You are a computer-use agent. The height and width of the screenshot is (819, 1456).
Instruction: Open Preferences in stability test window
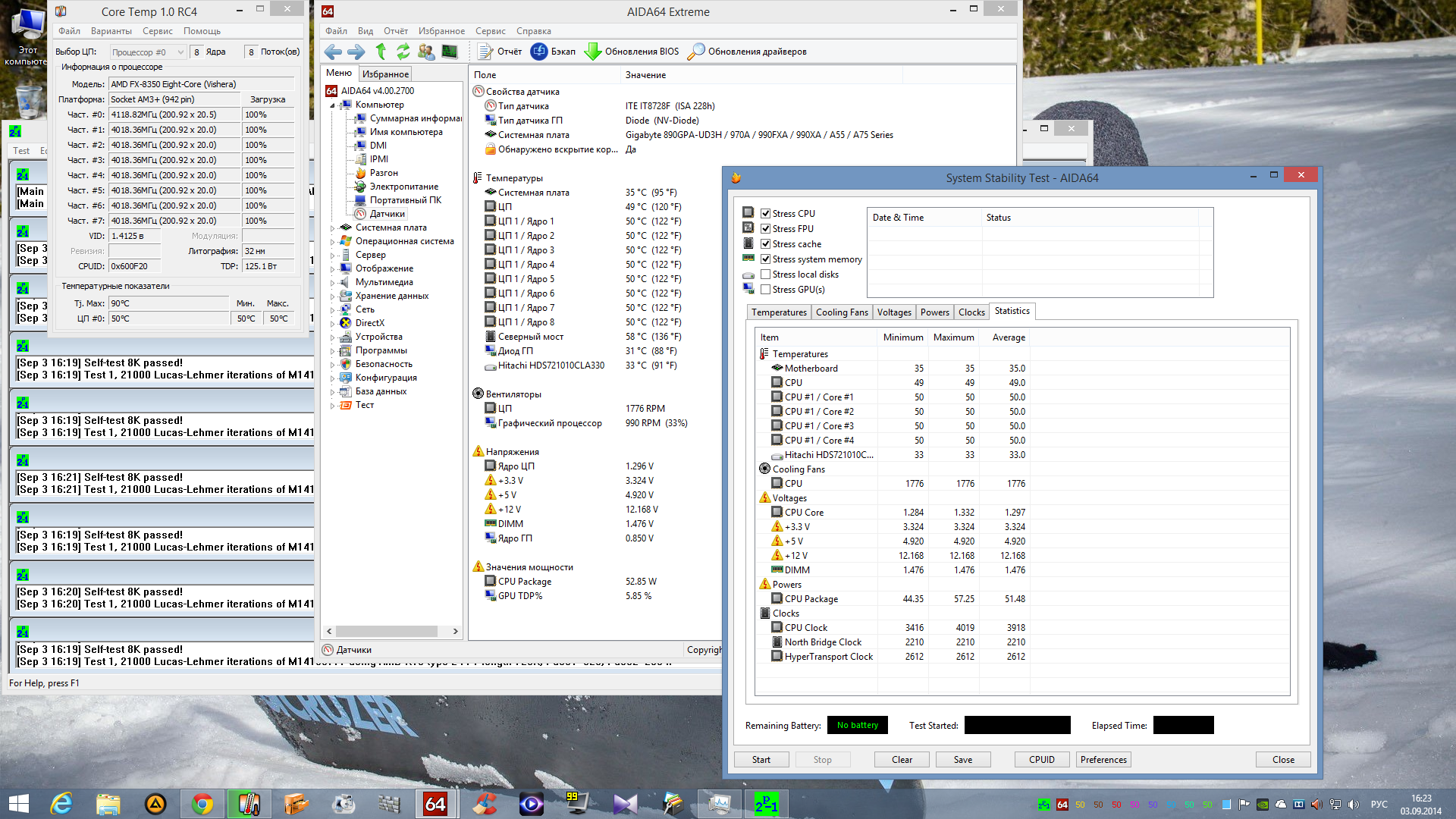1103,760
